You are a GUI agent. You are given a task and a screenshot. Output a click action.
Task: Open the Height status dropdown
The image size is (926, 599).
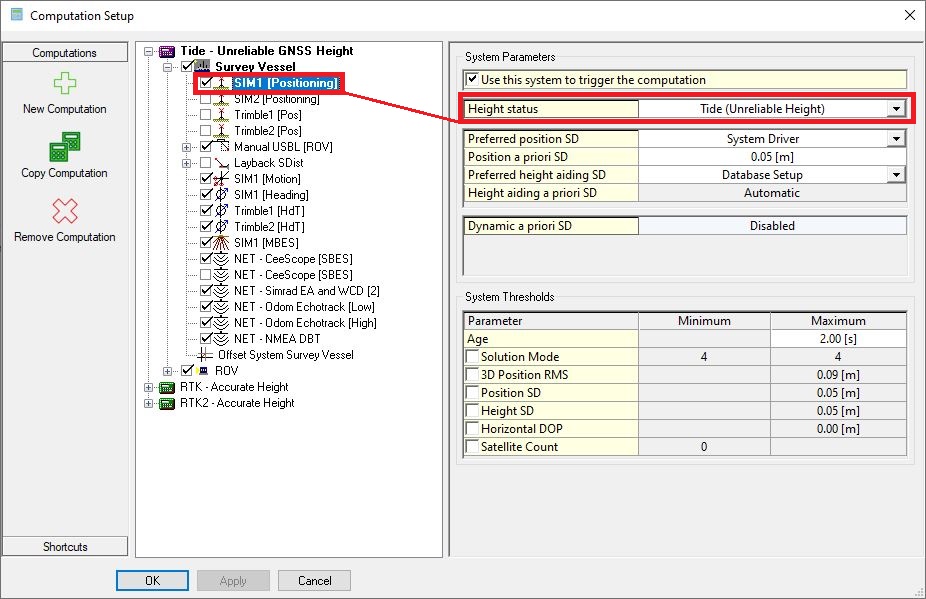(896, 109)
